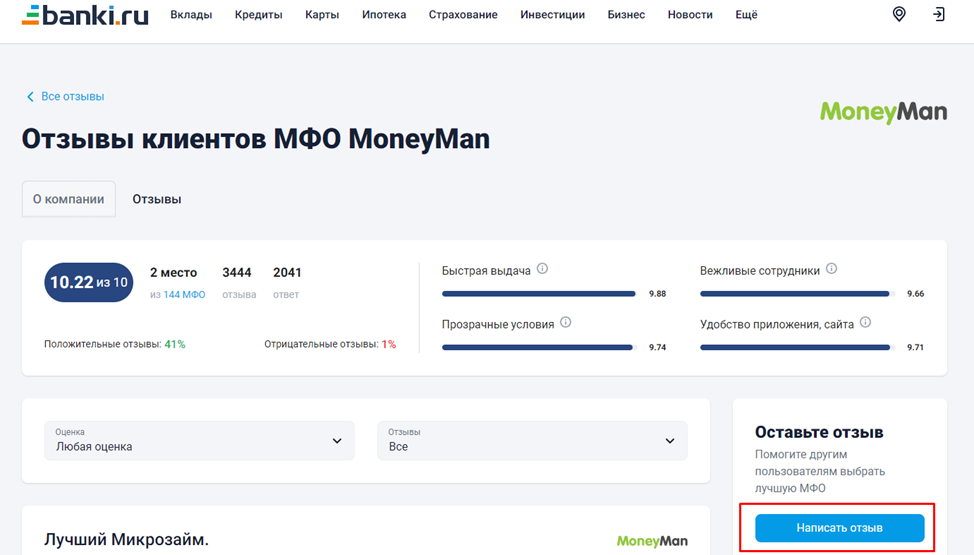Click the back chevron beside Все отзывы
974x555 pixels.
pos(30,96)
